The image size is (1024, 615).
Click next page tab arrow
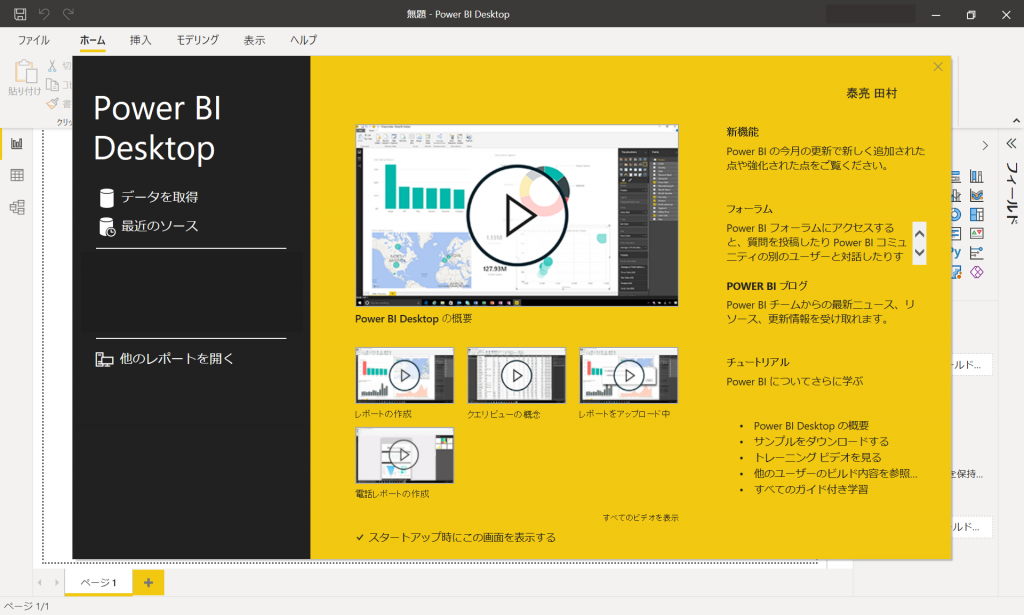click(56, 582)
